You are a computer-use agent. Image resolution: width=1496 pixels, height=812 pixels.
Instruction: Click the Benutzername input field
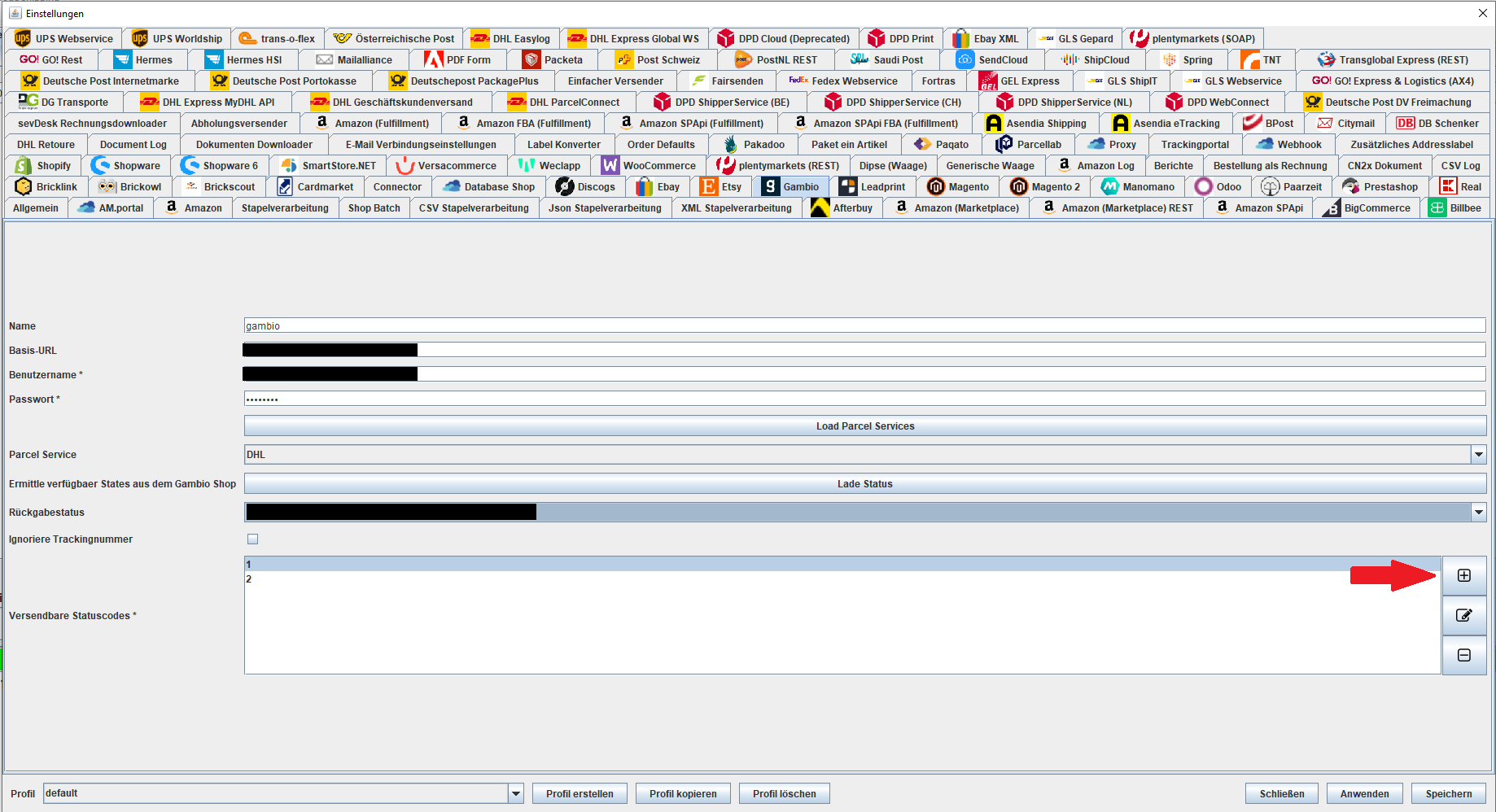point(865,374)
